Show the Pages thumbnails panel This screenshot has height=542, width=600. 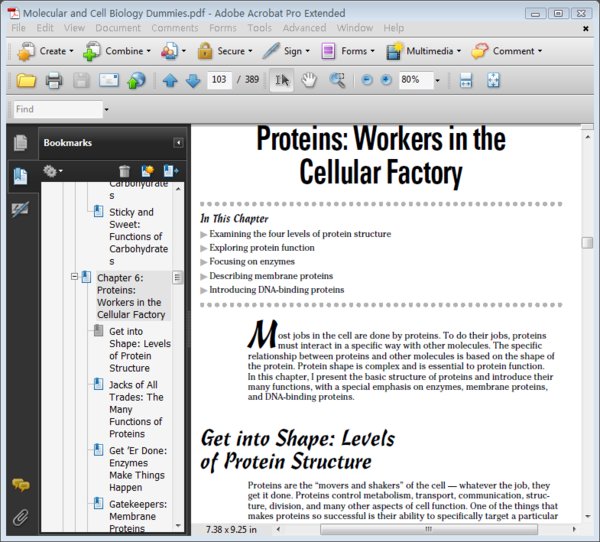pos(20,143)
